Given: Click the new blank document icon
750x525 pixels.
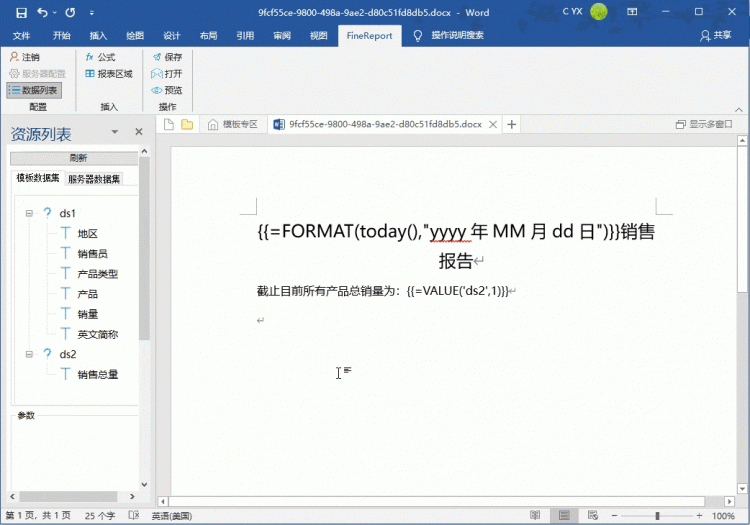Looking at the screenshot, I should tap(168, 124).
